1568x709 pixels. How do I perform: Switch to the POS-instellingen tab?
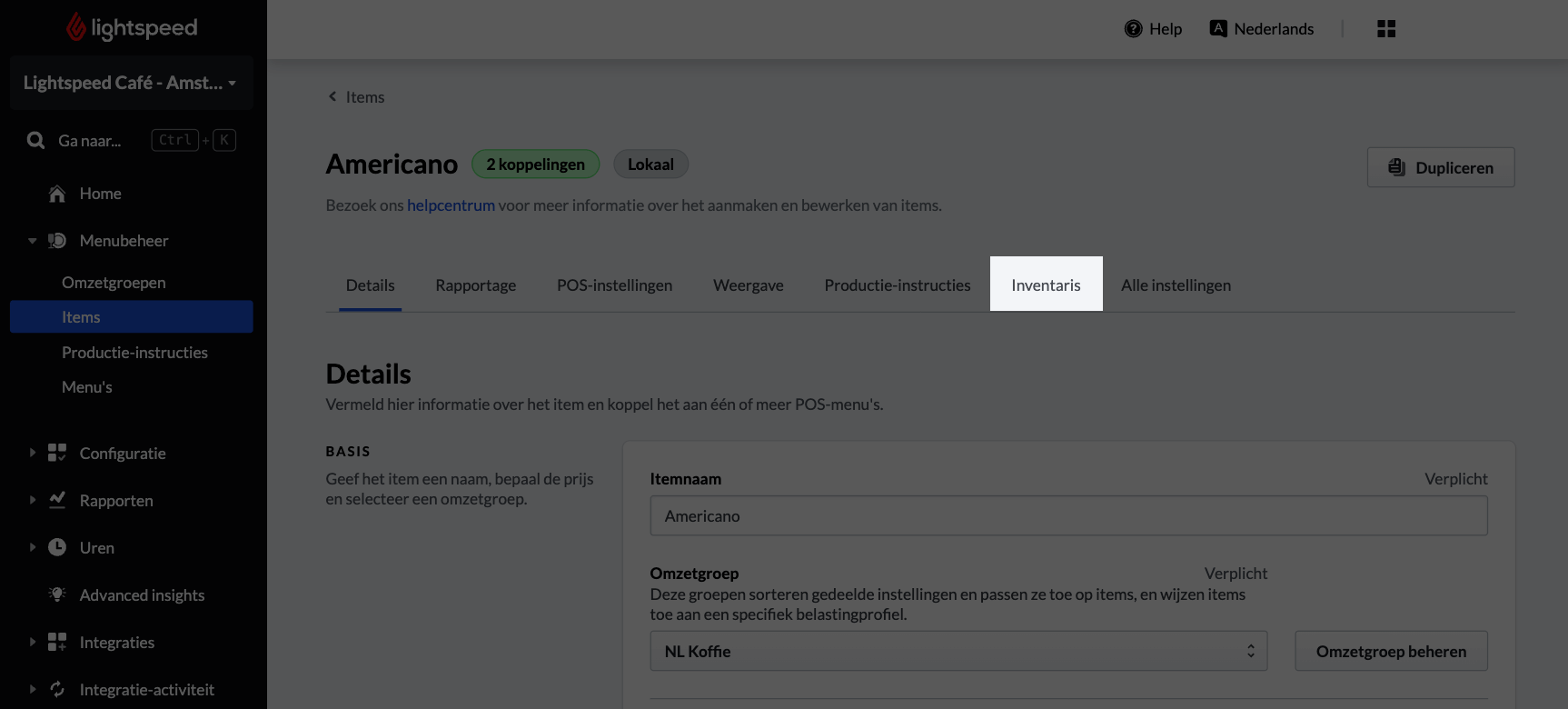(615, 285)
